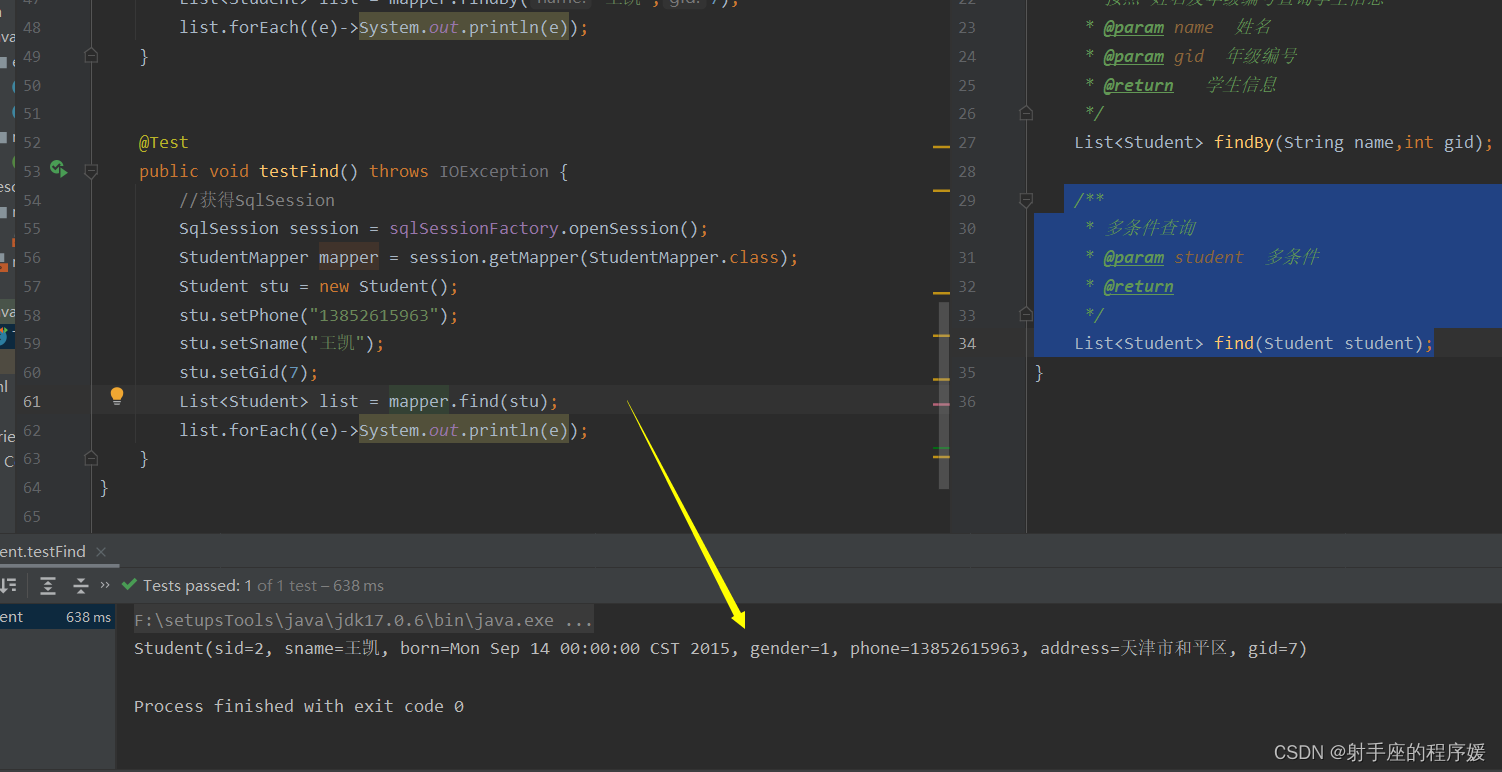This screenshot has height=772, width=1502.
Task: Click the green stripe mark in left editor
Action: (x=941, y=448)
